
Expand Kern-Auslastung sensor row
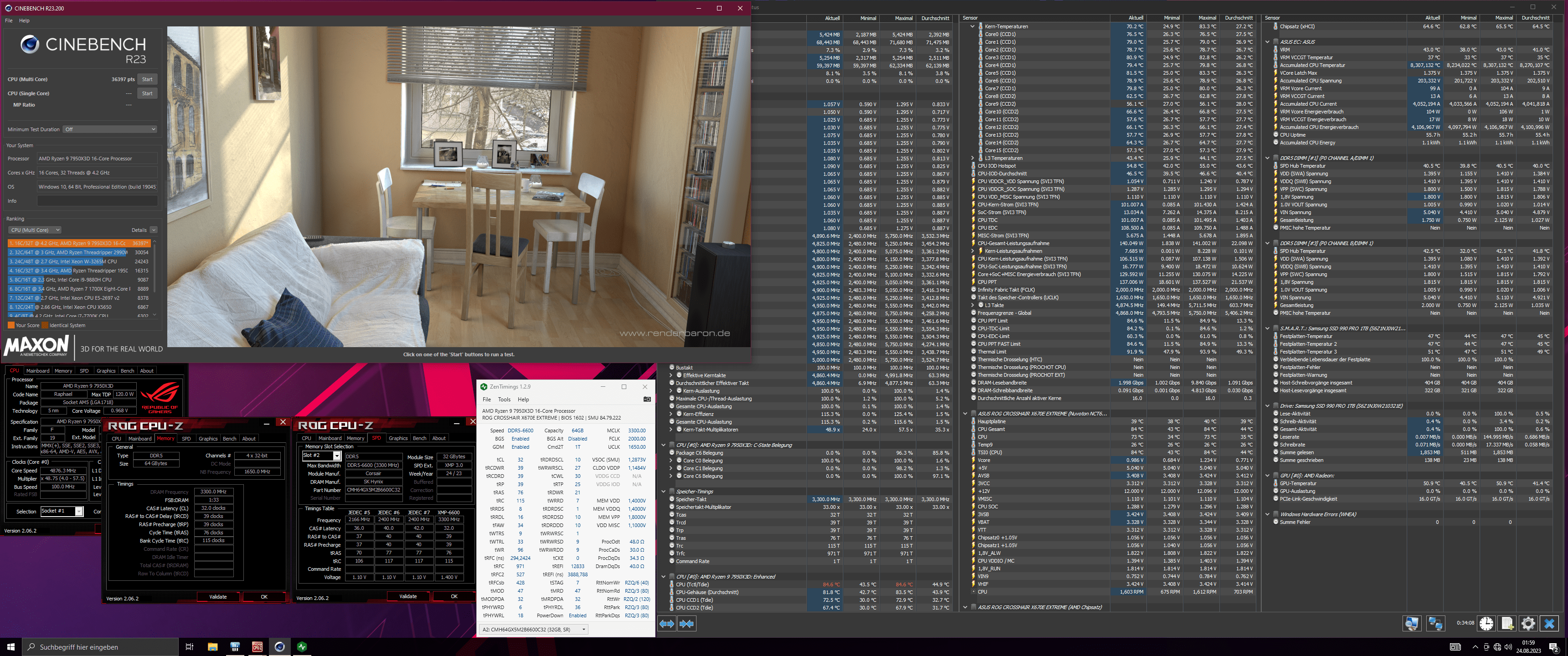[x=671, y=391]
